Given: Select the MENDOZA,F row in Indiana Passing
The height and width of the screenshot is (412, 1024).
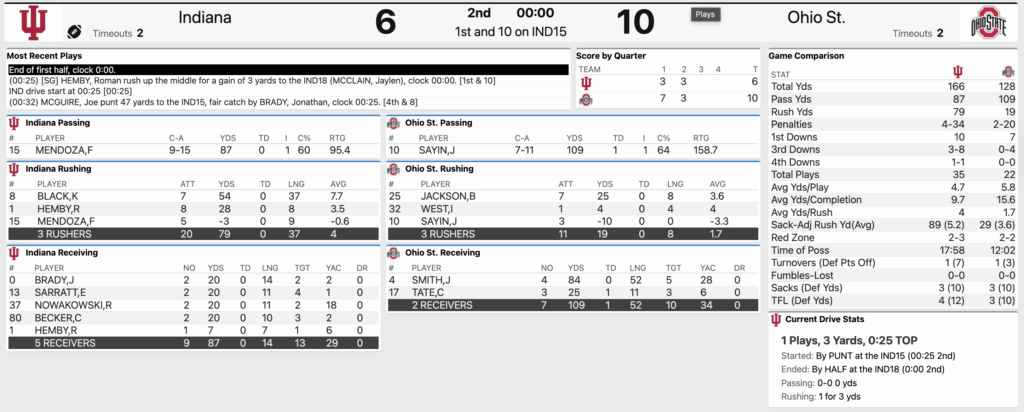Looking at the screenshot, I should (x=190, y=150).
